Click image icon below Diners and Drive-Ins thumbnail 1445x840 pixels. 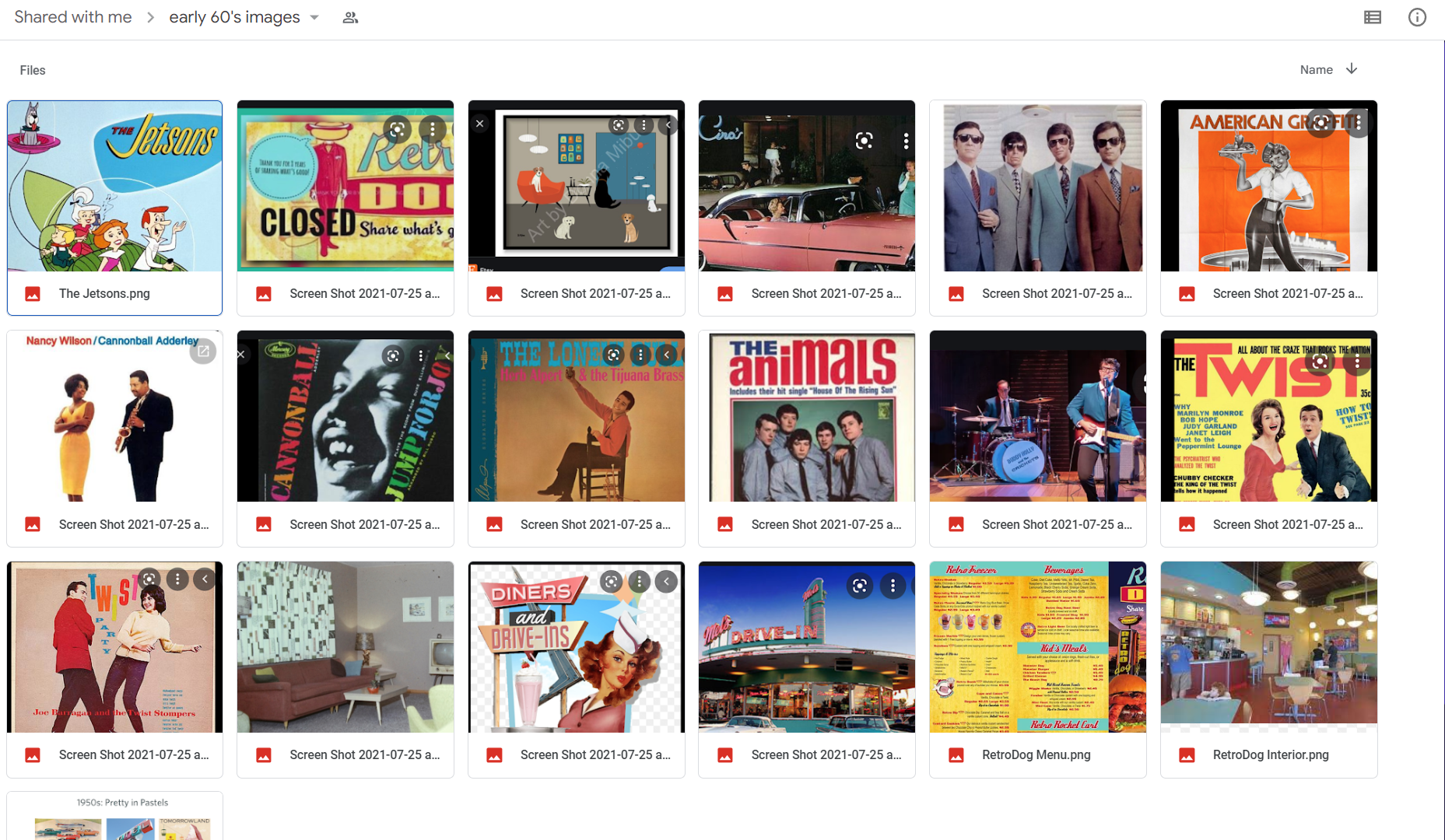[x=494, y=754]
